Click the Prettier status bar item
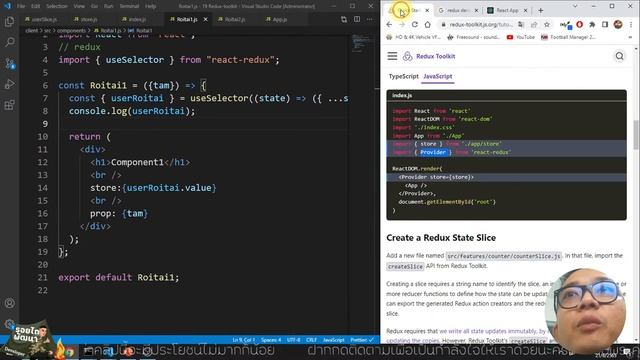Image resolution: width=640 pixels, height=360 pixels. pos(362,340)
